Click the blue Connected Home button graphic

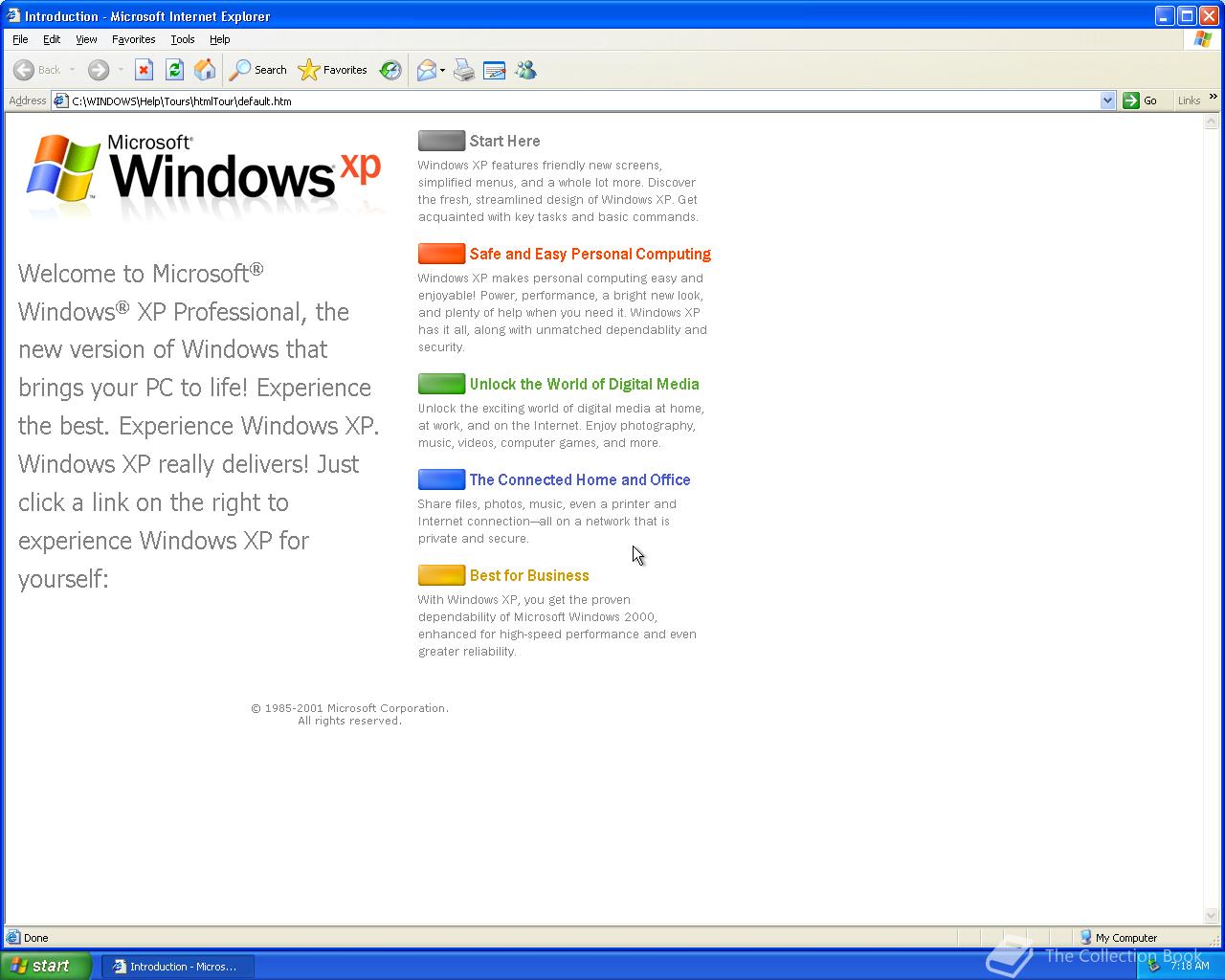click(x=441, y=479)
